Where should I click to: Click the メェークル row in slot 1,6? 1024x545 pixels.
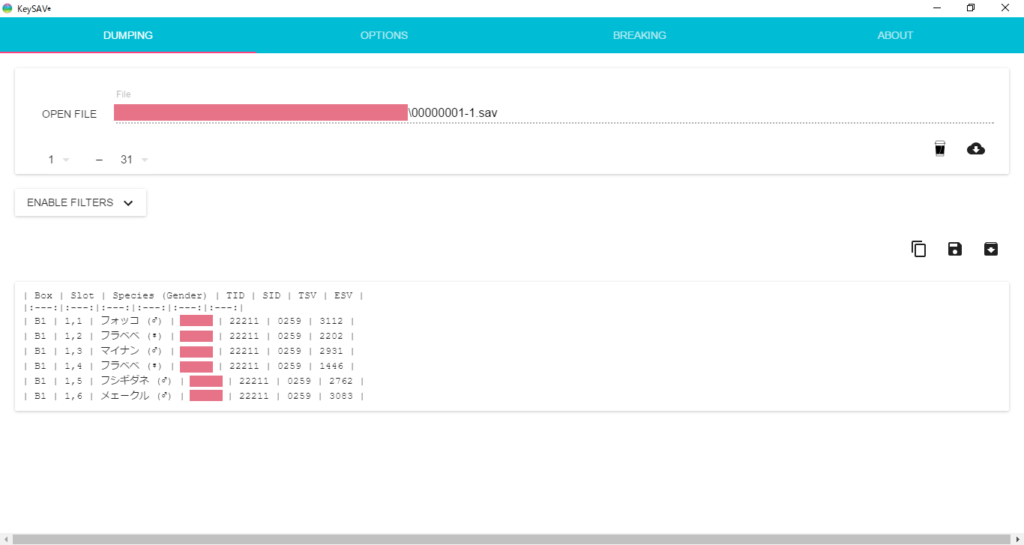pos(126,396)
